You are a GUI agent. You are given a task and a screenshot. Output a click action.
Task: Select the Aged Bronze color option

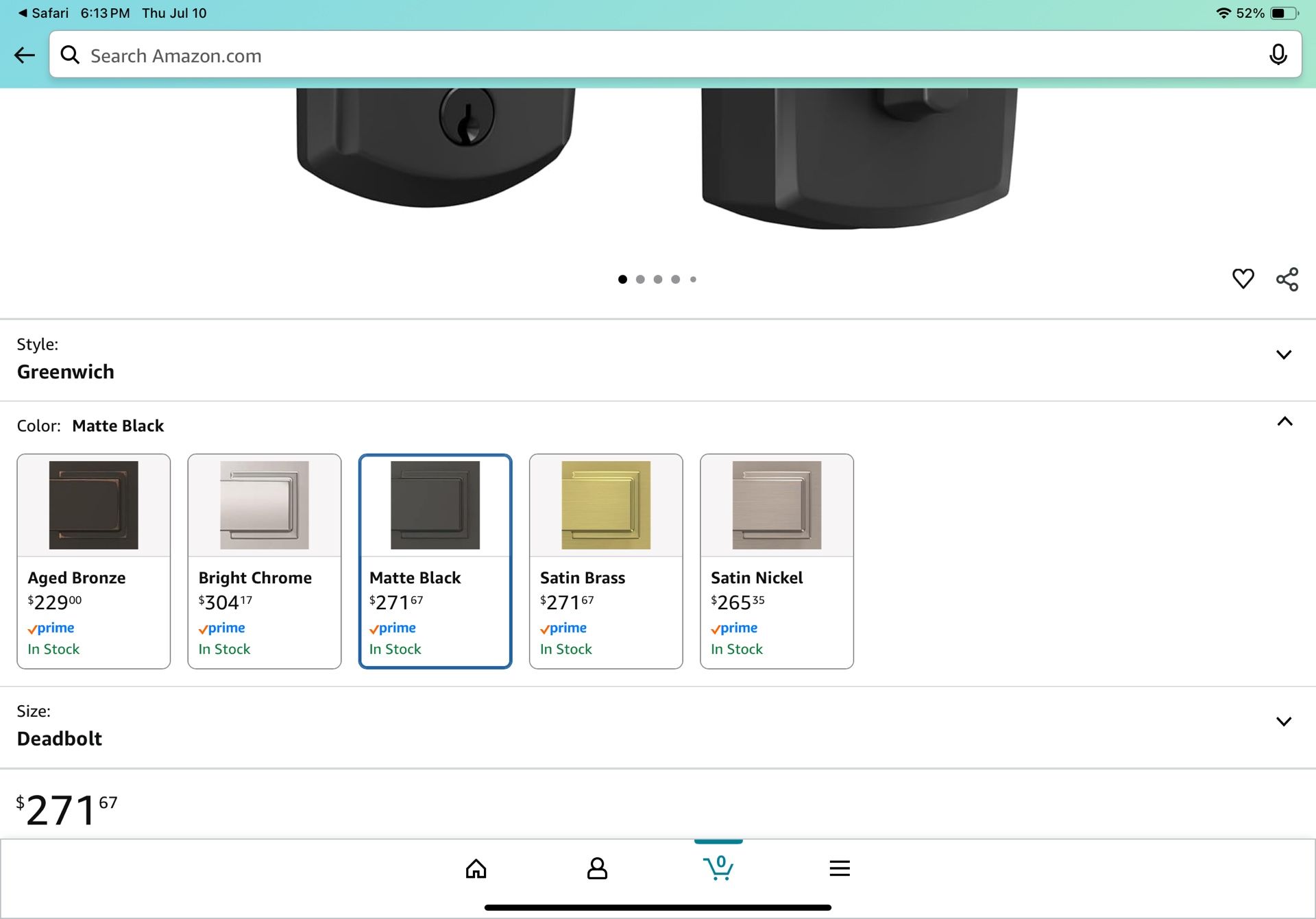tap(94, 561)
